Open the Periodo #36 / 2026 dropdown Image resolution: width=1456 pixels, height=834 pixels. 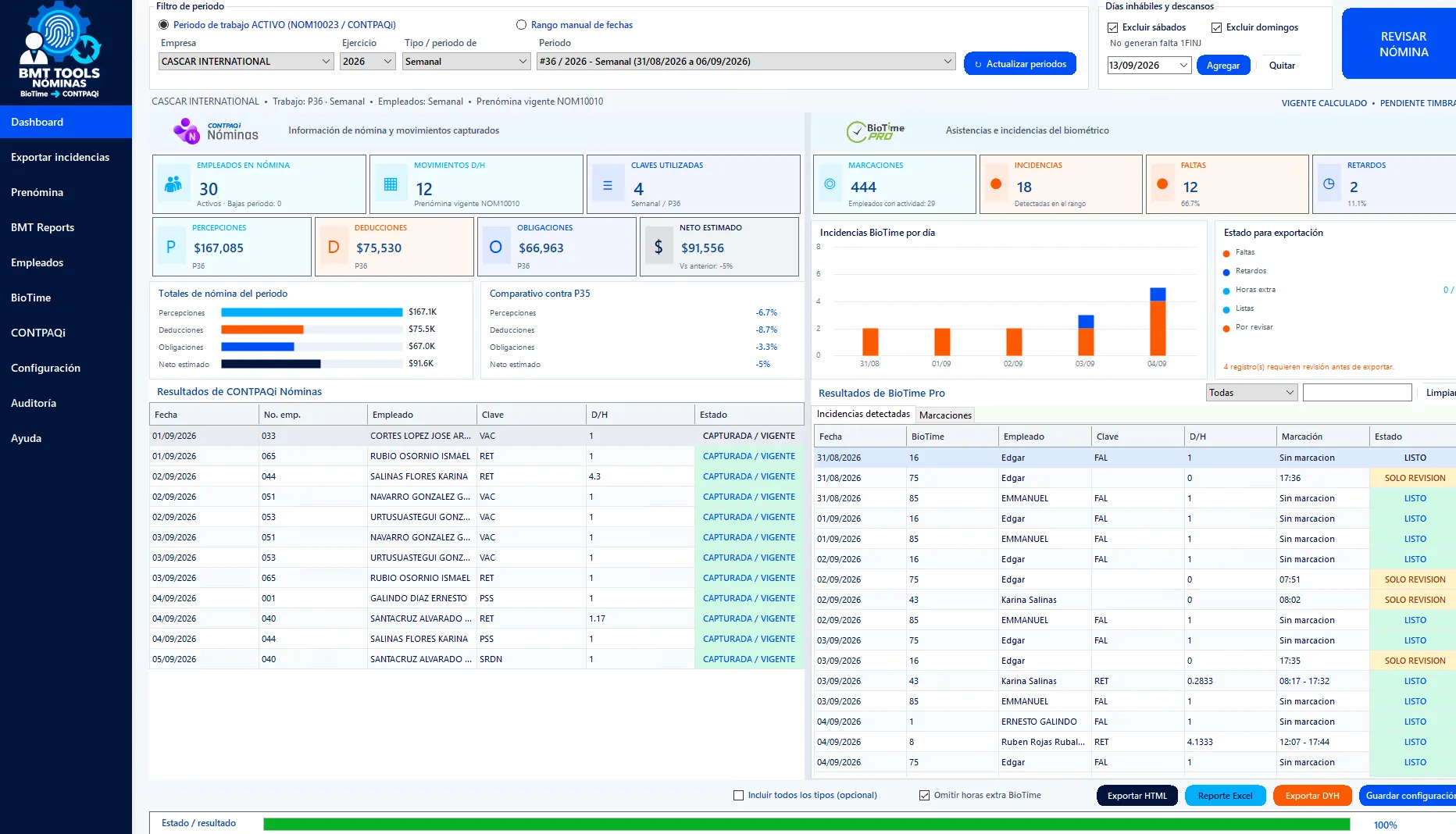click(x=746, y=62)
